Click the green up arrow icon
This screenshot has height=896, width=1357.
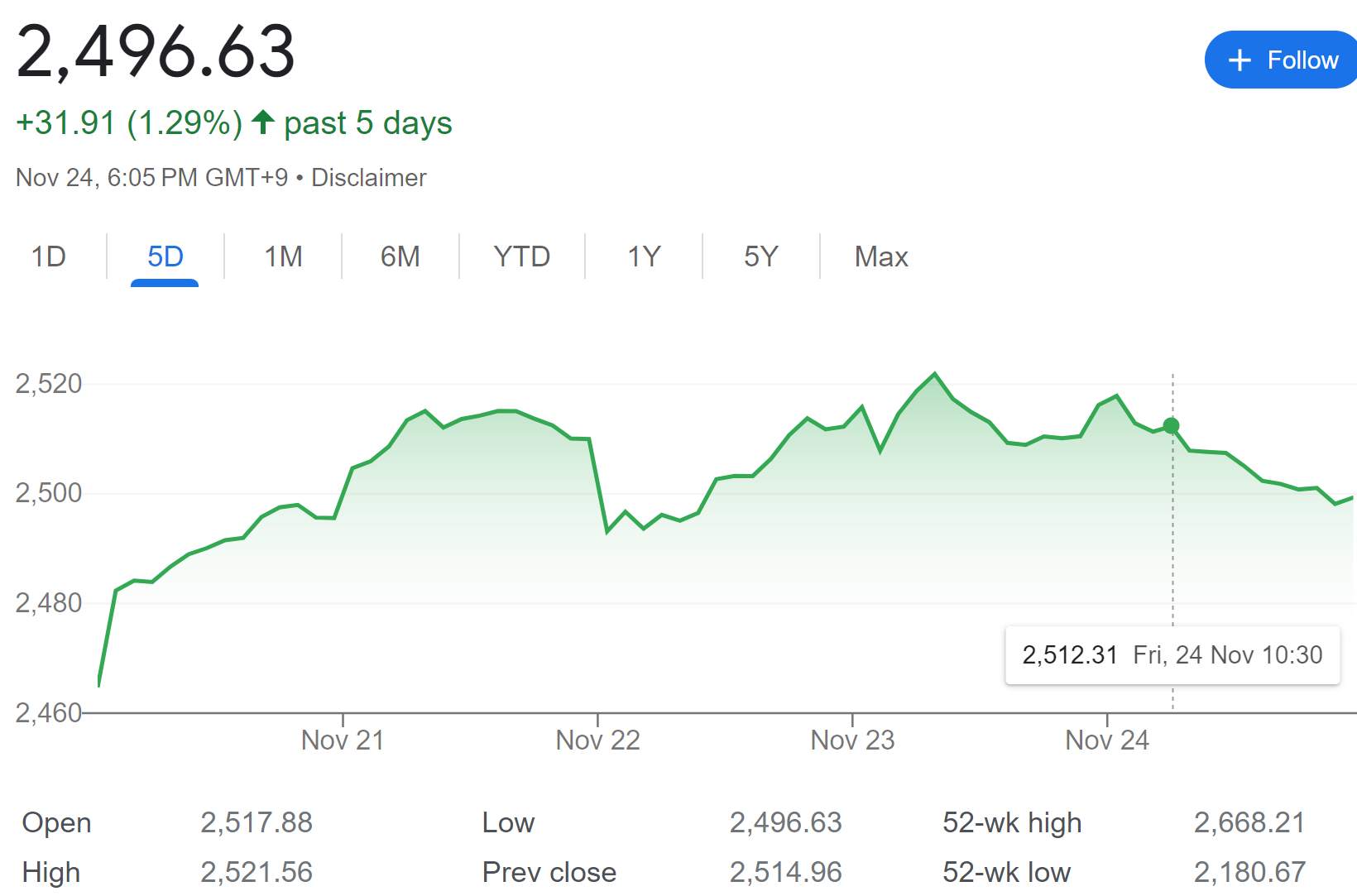tap(263, 122)
